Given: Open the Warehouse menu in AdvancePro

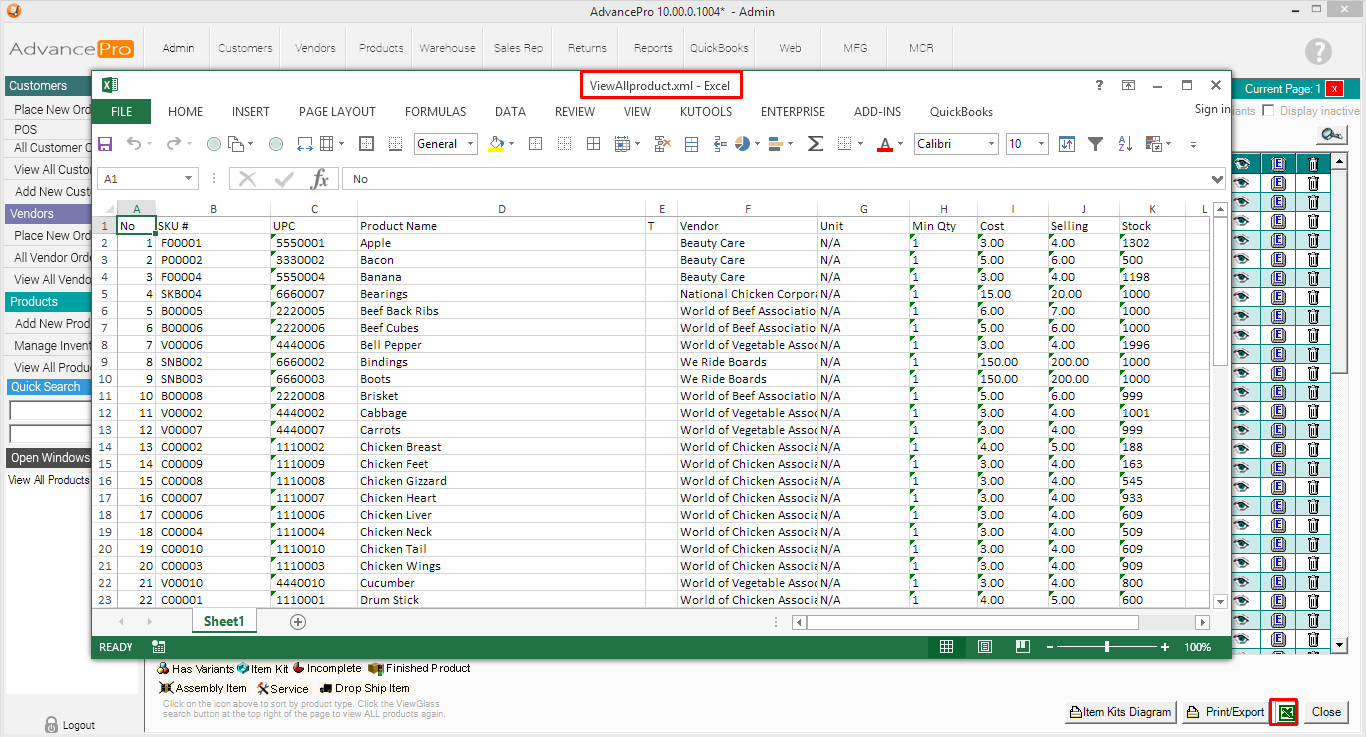Looking at the screenshot, I should coord(447,48).
